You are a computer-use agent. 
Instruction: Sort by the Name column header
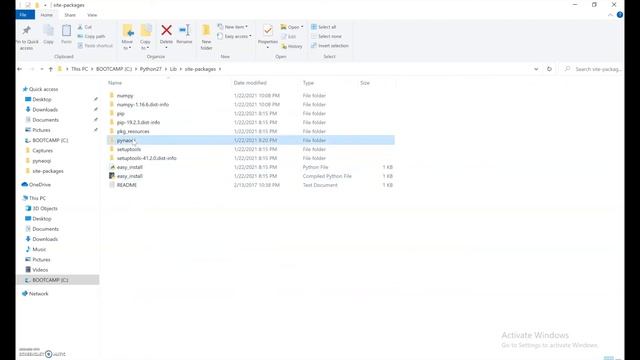click(115, 83)
